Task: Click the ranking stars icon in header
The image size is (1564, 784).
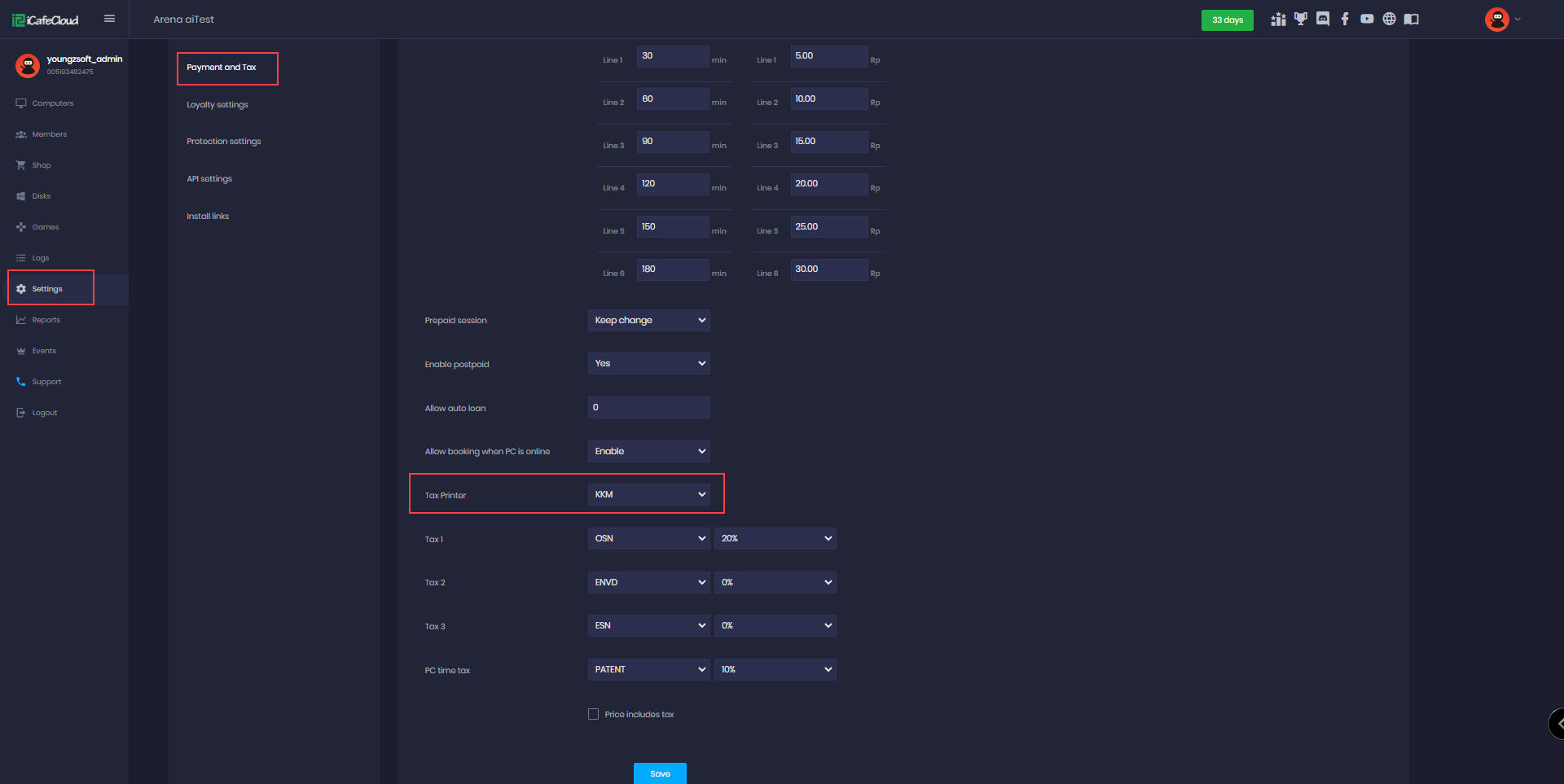Action: [1278, 20]
